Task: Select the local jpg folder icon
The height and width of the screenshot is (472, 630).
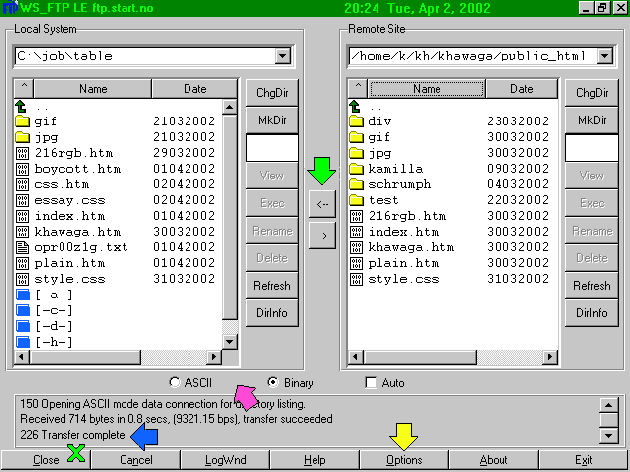Action: (22, 137)
